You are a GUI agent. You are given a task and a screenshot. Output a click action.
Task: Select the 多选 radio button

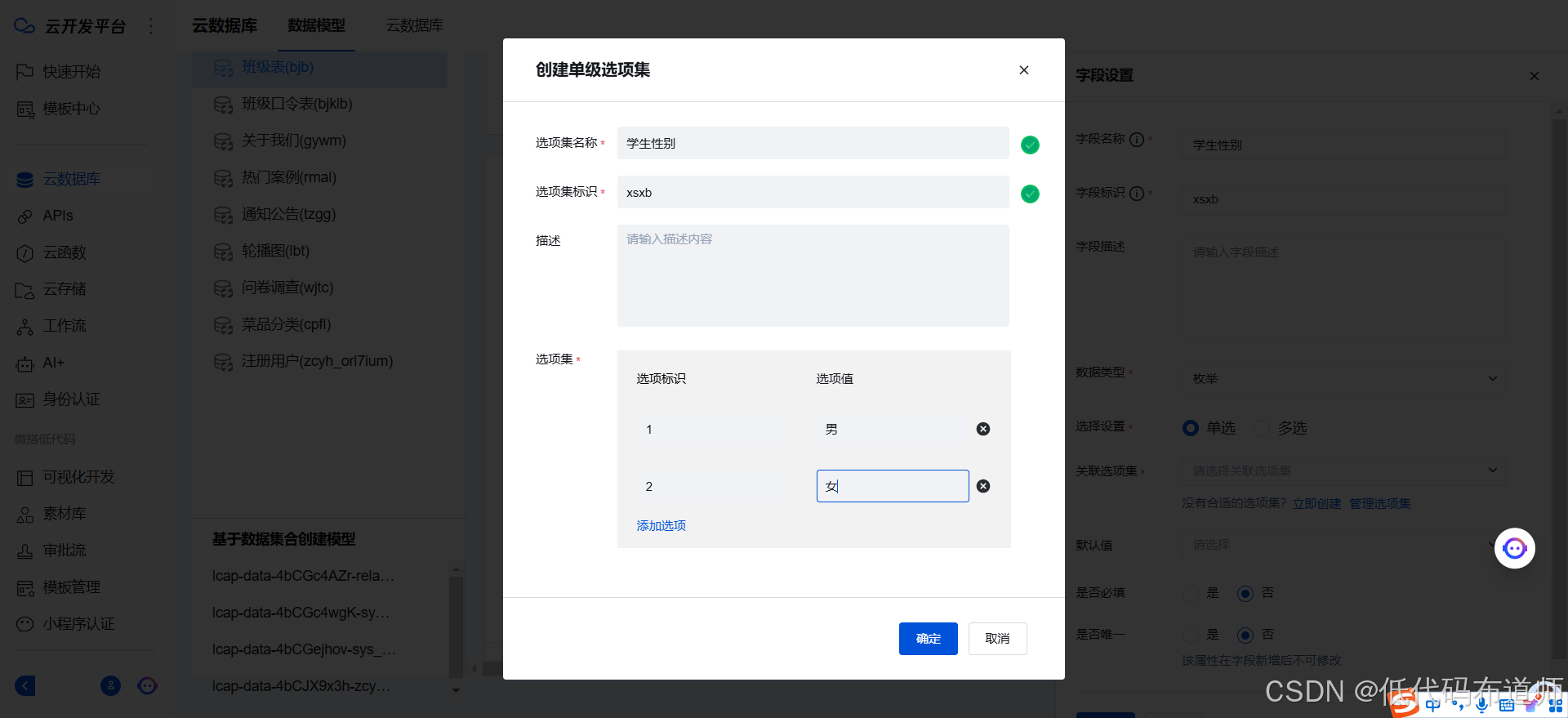pos(1262,428)
